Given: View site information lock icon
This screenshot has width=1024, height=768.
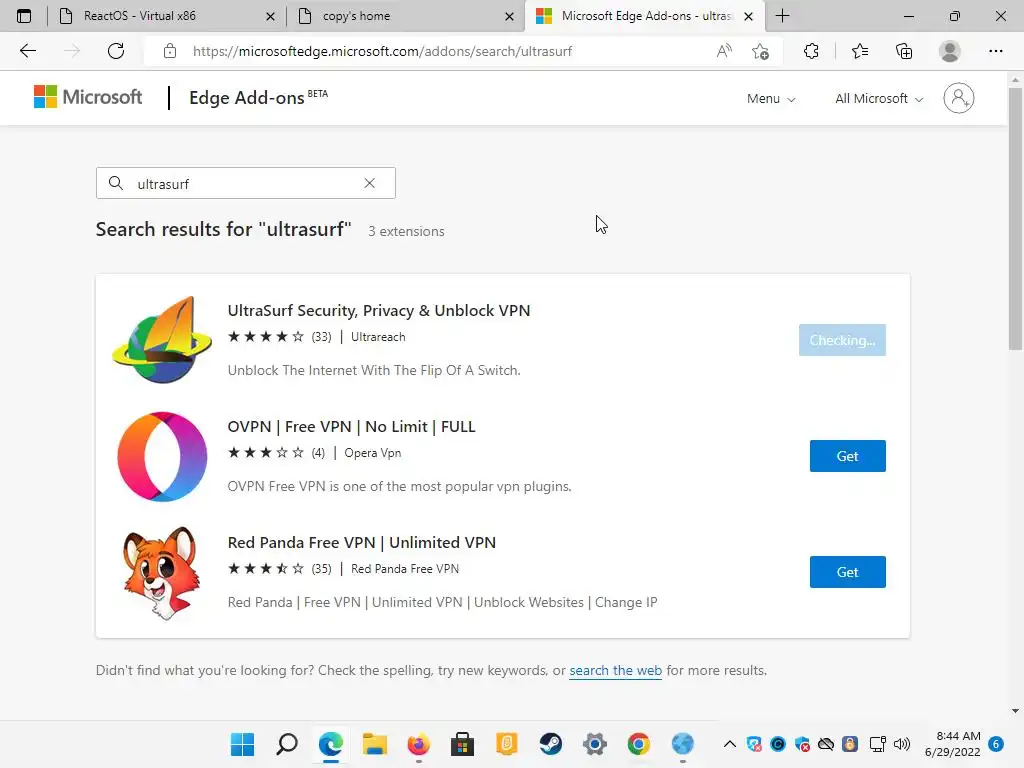Looking at the screenshot, I should point(170,51).
